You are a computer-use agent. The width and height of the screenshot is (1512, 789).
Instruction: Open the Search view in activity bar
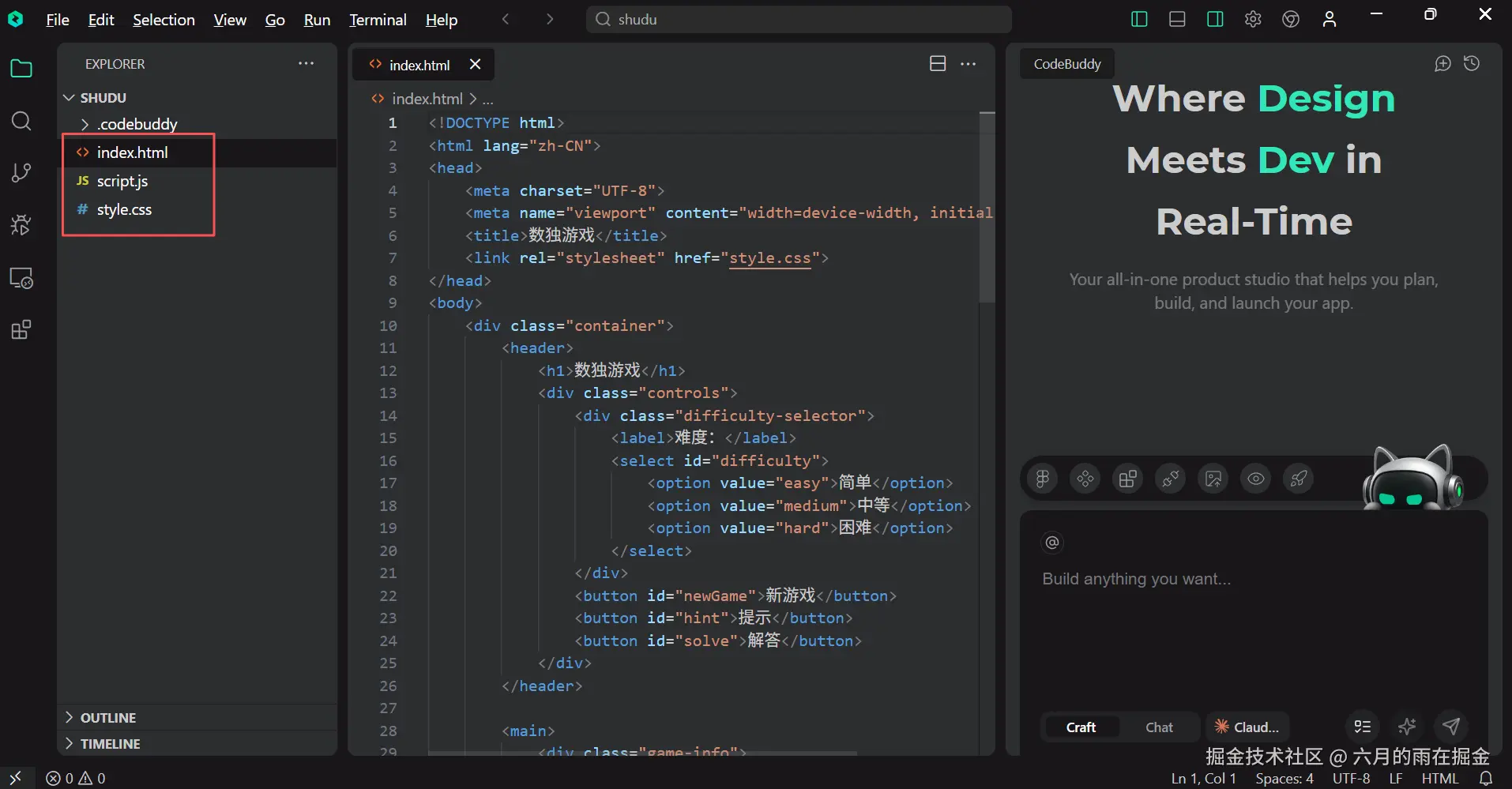(21, 121)
